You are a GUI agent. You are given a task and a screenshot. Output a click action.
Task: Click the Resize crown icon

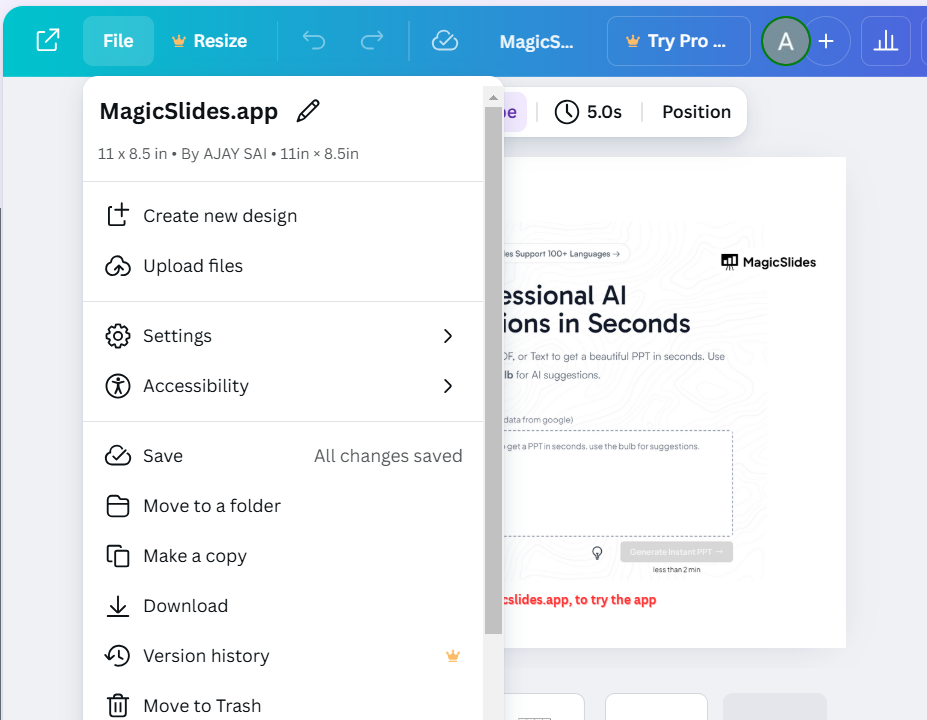click(x=179, y=41)
